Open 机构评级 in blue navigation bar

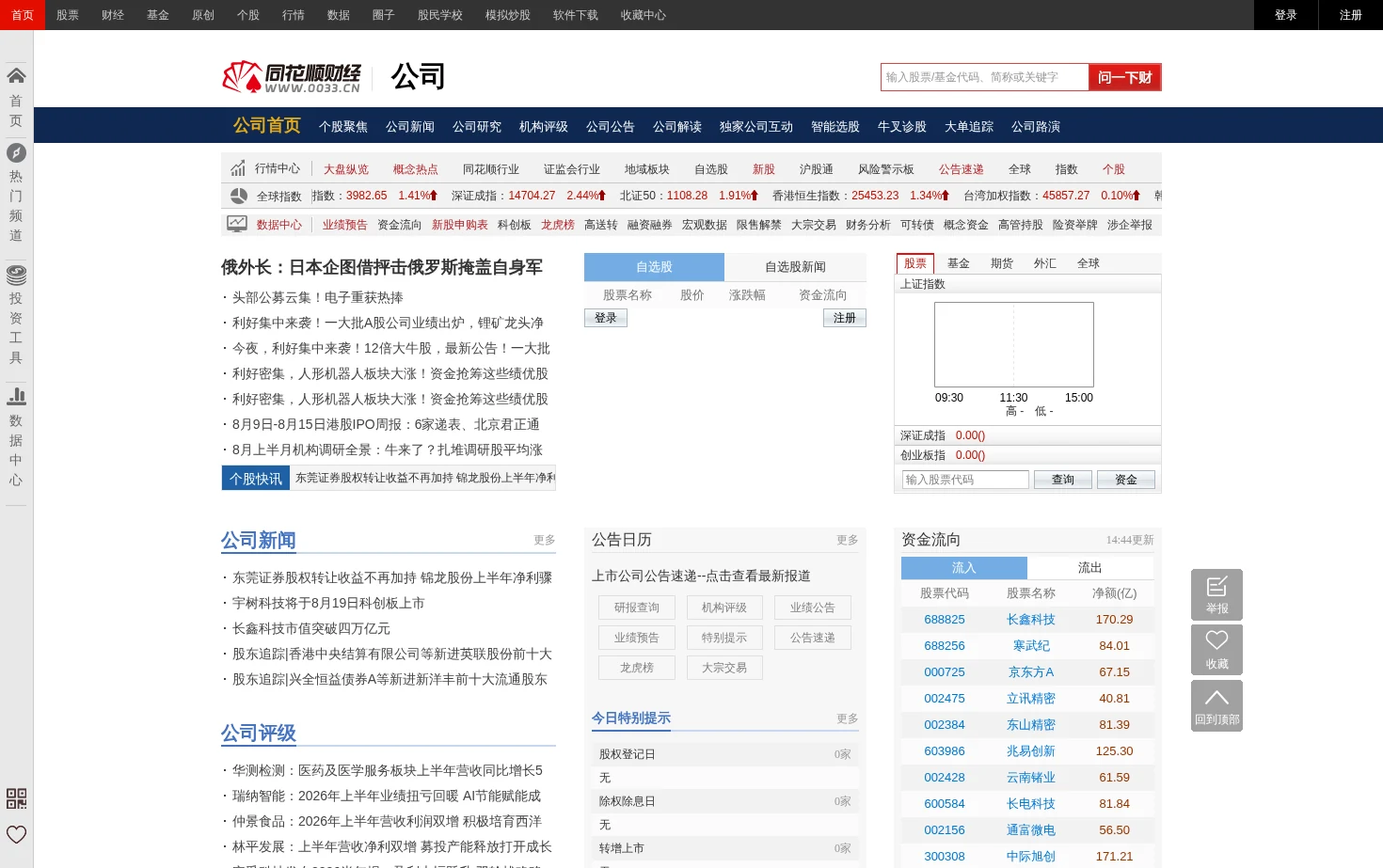click(x=544, y=127)
